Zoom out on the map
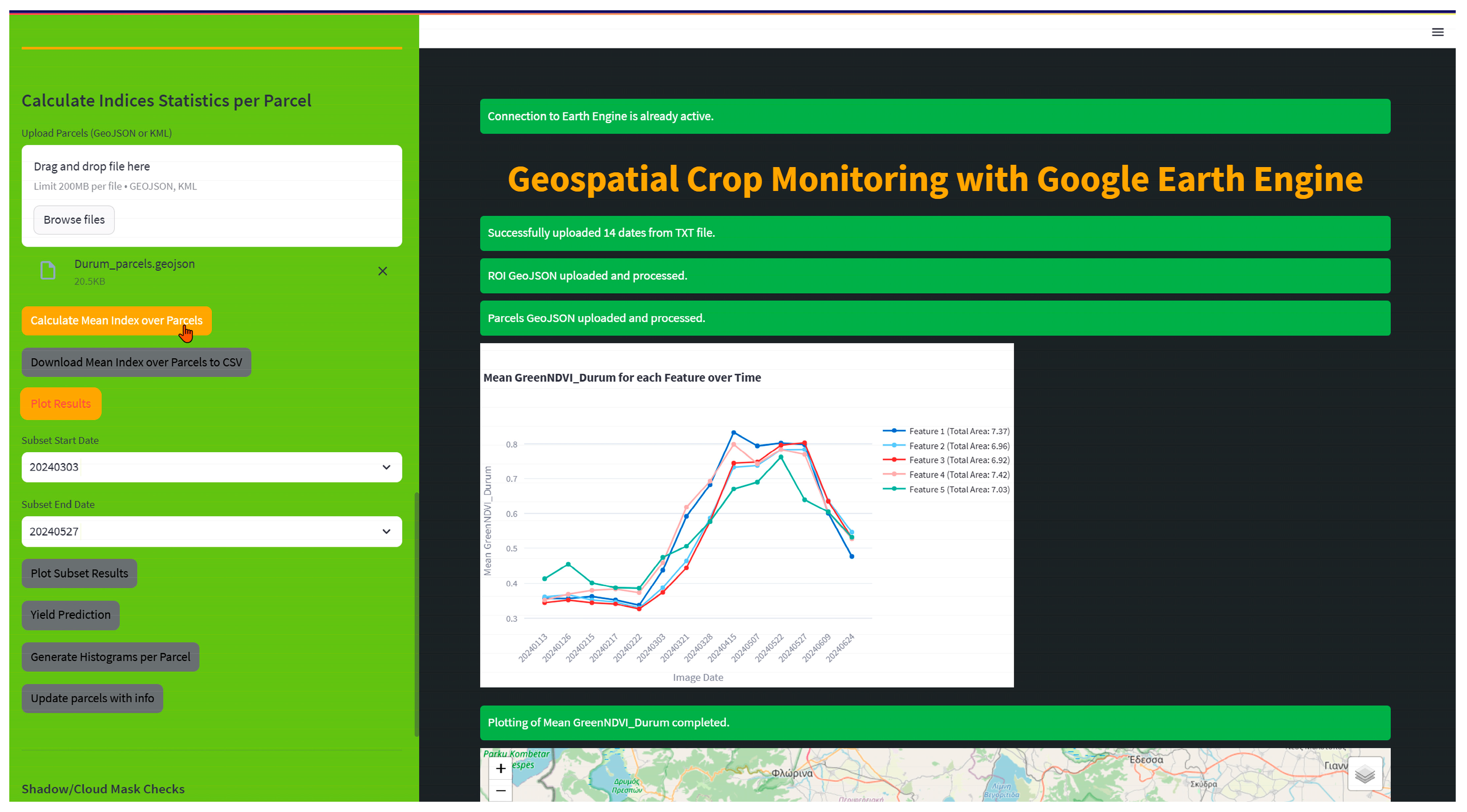Screen dimensions: 1467x812 [x=501, y=790]
